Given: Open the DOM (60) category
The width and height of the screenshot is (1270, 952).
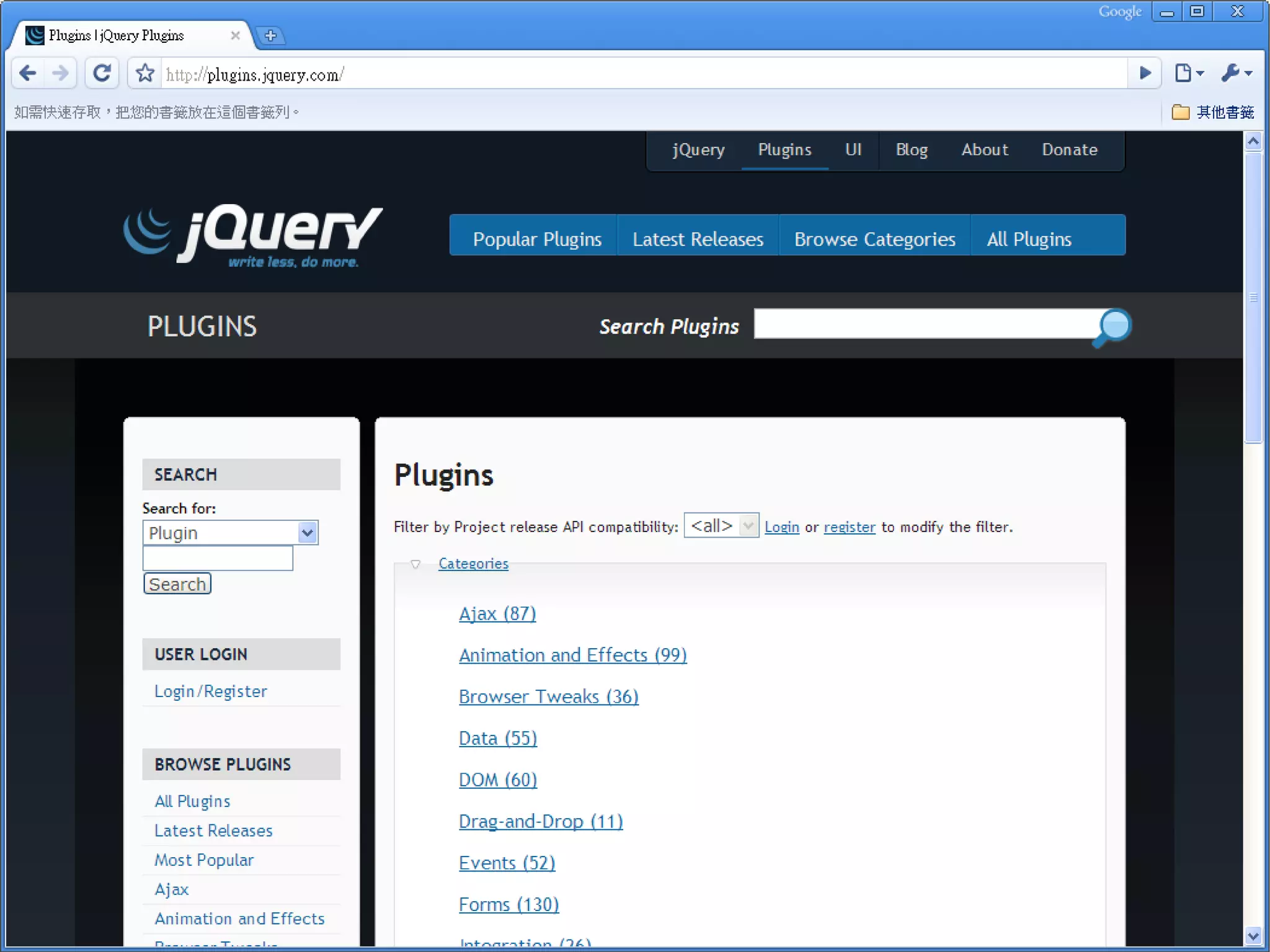Looking at the screenshot, I should [x=498, y=780].
